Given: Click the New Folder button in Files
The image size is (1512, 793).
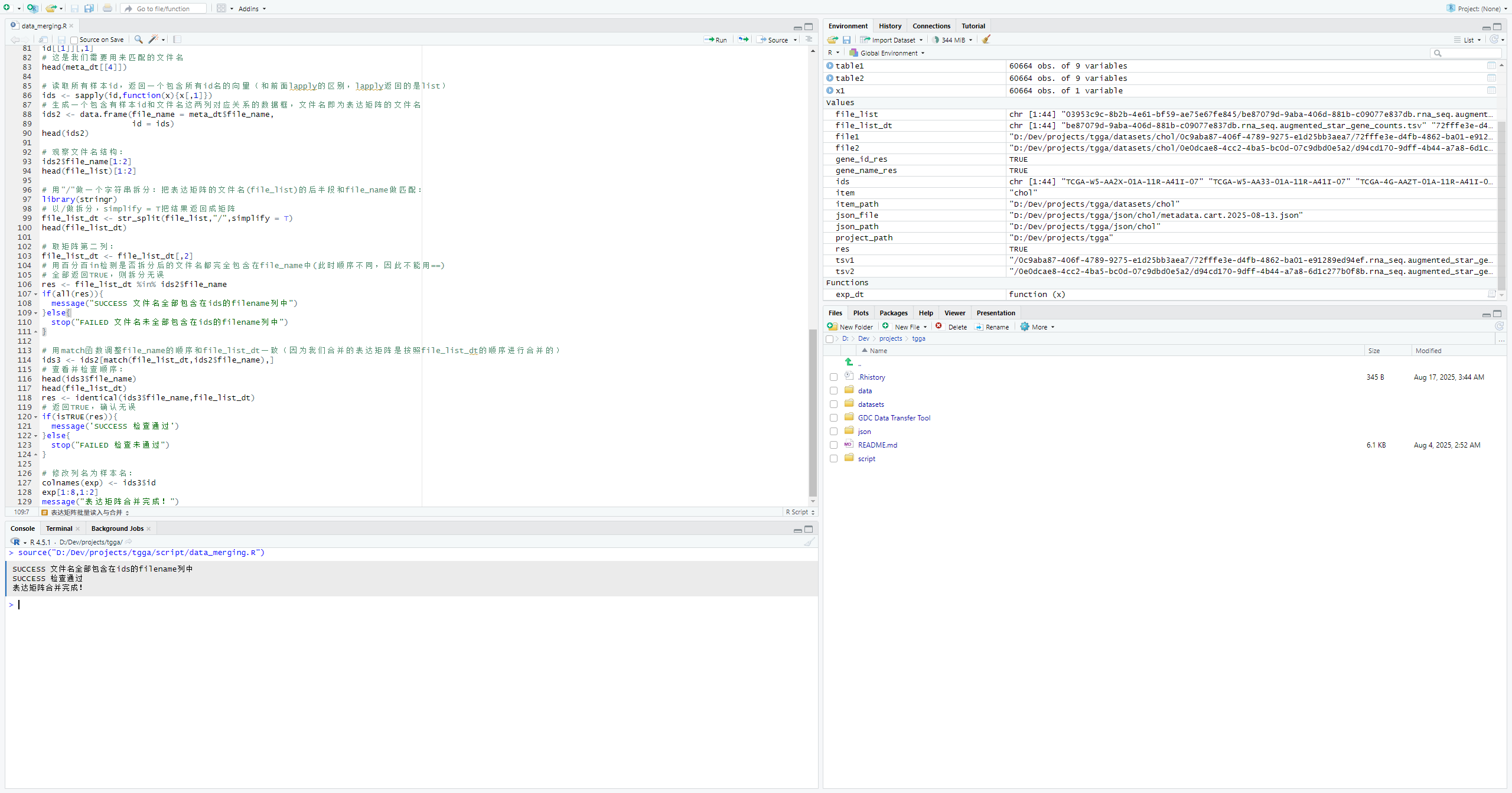Looking at the screenshot, I should point(850,327).
